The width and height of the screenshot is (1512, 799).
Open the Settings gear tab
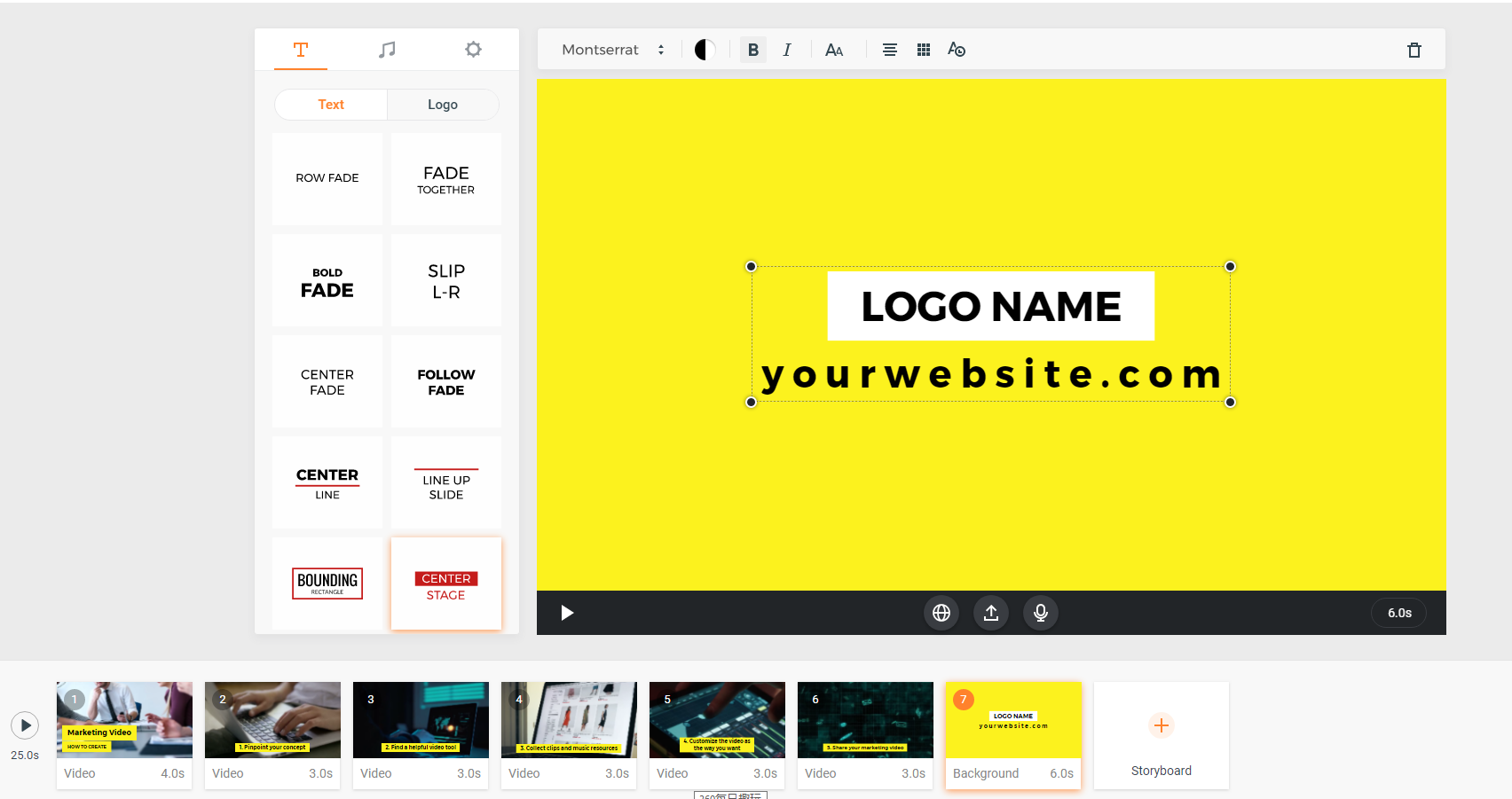tap(473, 50)
